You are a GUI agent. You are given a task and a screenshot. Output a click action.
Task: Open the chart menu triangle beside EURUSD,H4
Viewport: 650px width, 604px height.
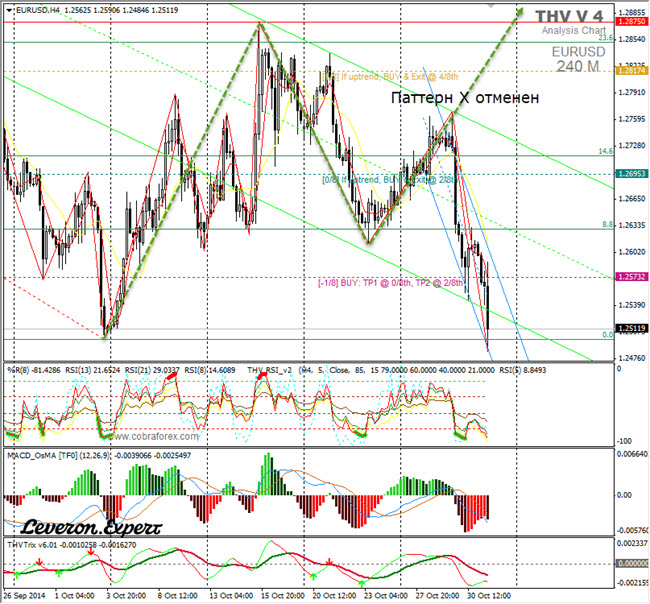tap(10, 10)
